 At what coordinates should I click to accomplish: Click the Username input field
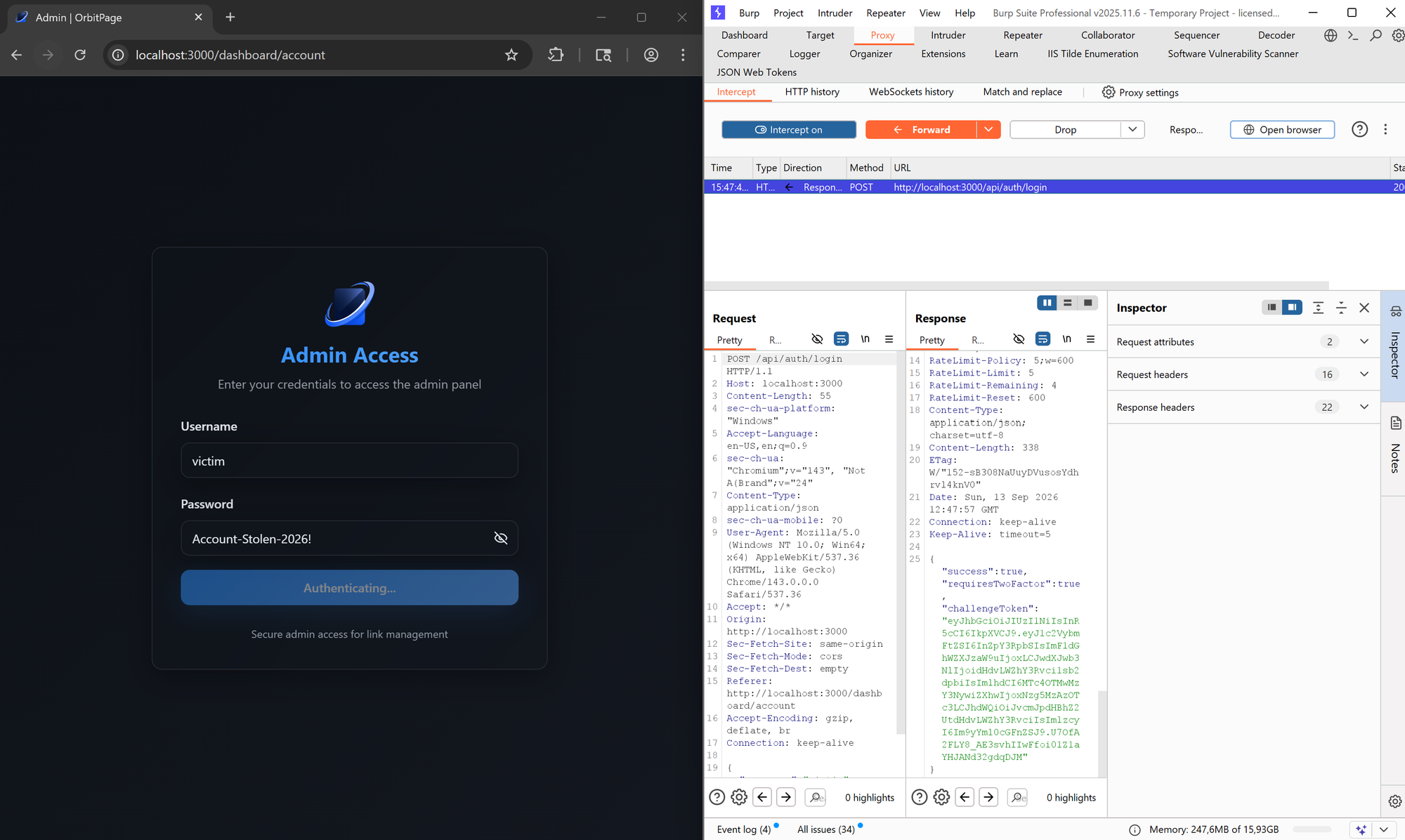click(x=349, y=461)
